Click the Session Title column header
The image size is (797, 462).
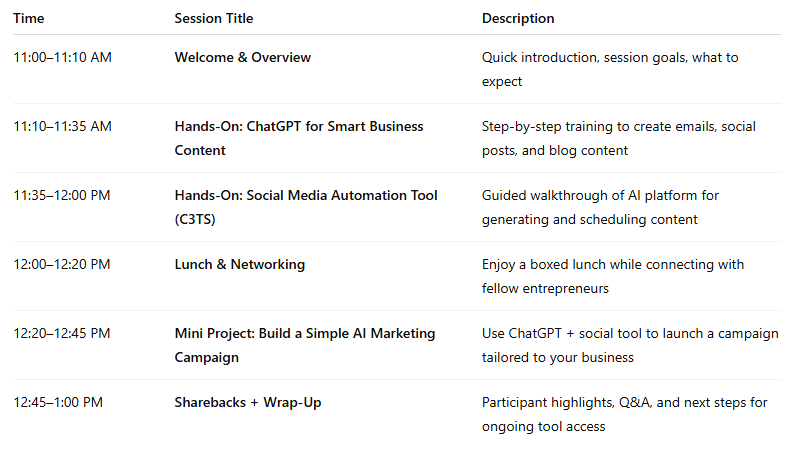point(213,18)
